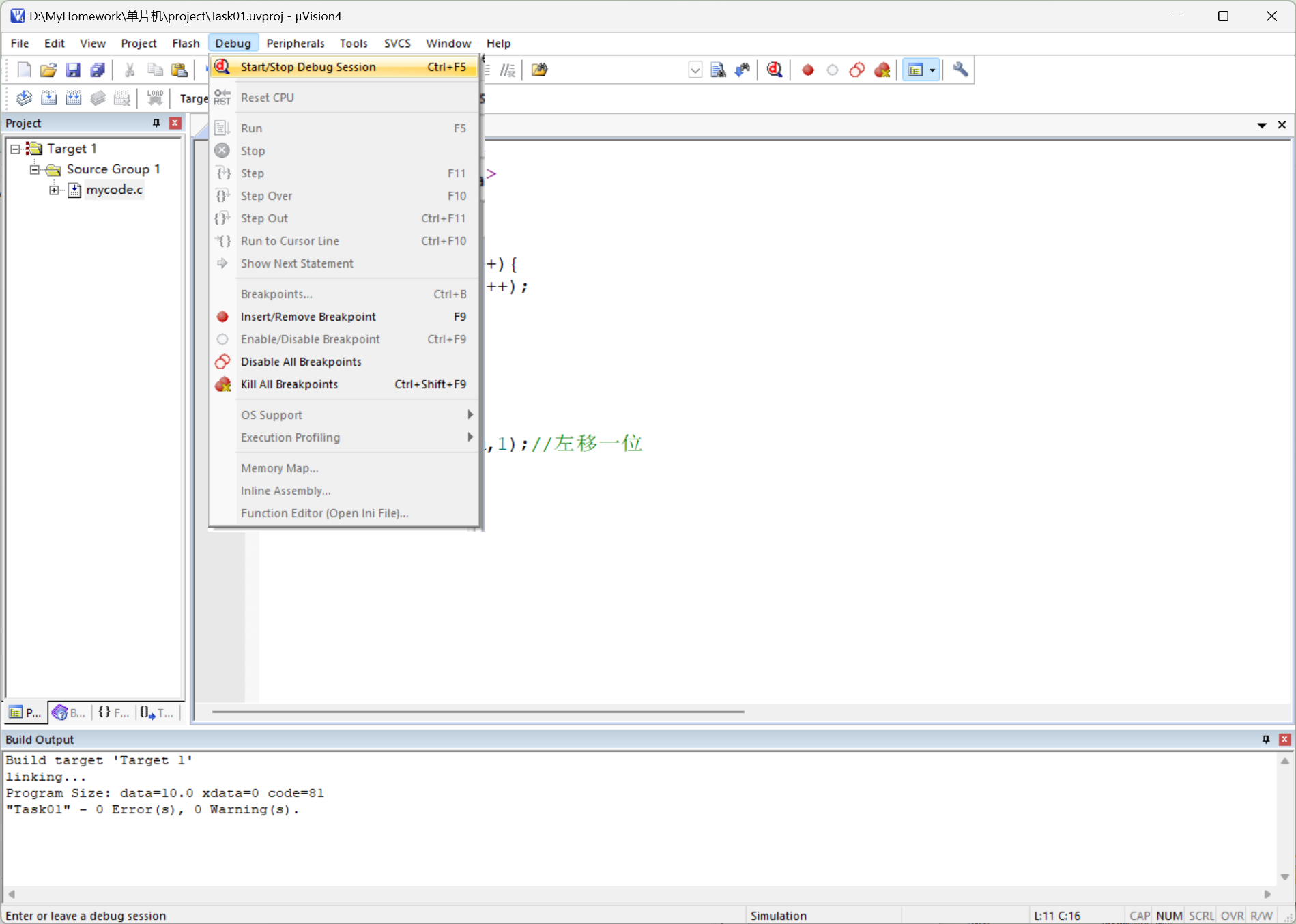The width and height of the screenshot is (1296, 924).
Task: Open the window layout dropdown arrow
Action: click(932, 70)
